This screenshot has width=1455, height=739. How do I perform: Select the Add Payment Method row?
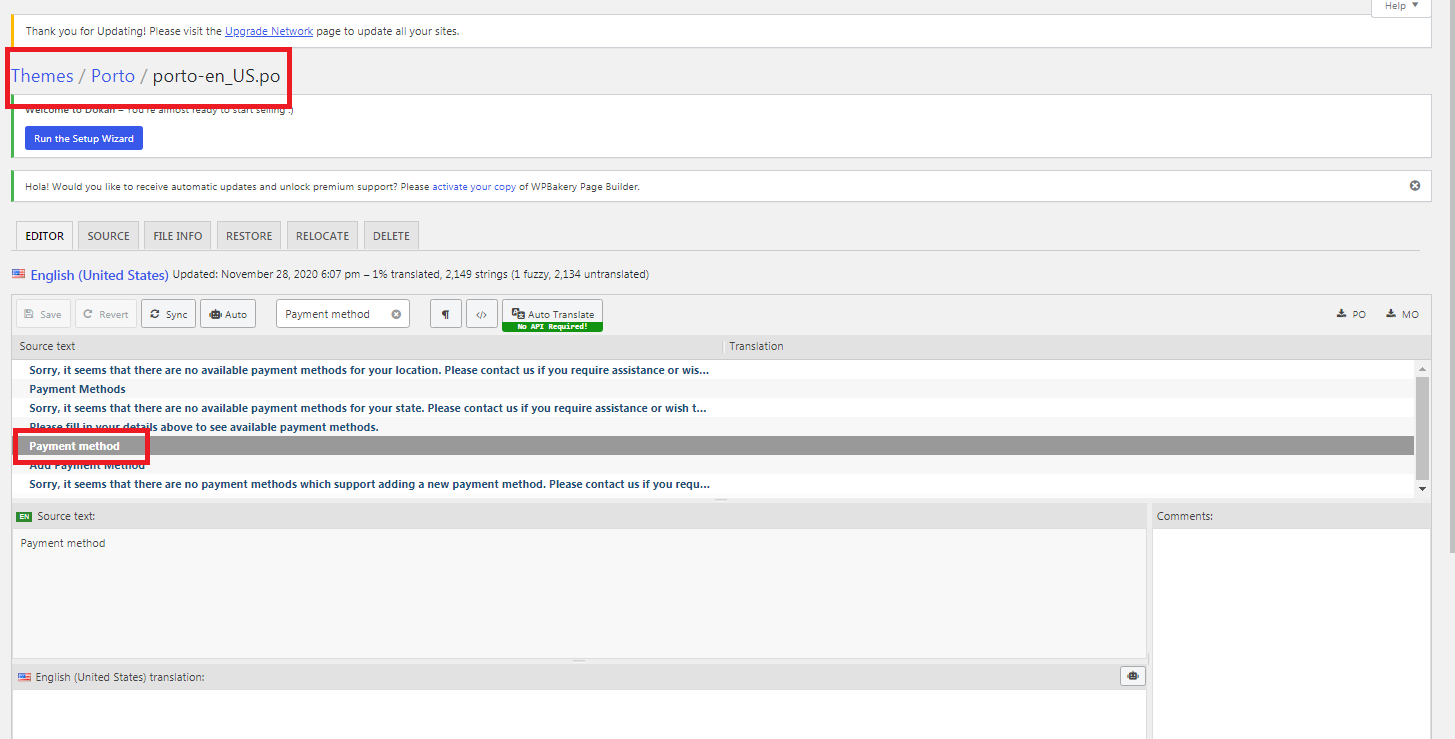click(714, 465)
